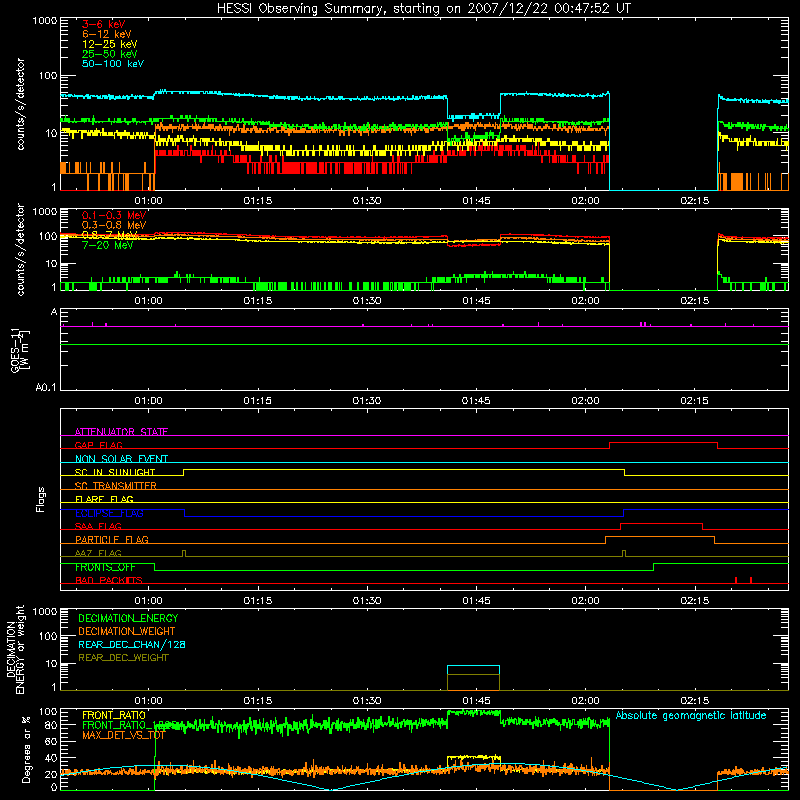Image resolution: width=800 pixels, height=800 pixels.
Task: Click the raised GAP_FLAG step after 02:00
Action: [x=663, y=443]
